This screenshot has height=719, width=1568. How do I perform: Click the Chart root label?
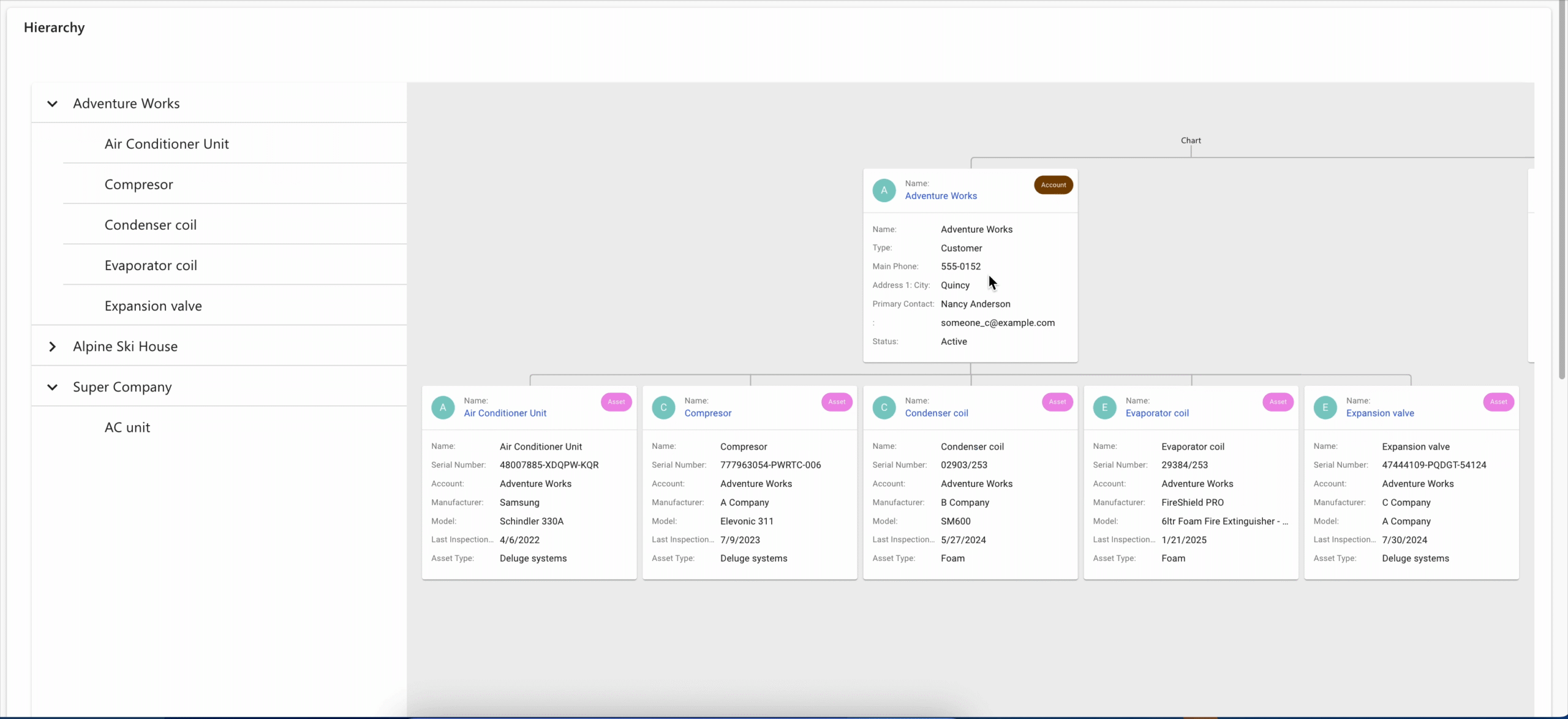click(x=1191, y=140)
